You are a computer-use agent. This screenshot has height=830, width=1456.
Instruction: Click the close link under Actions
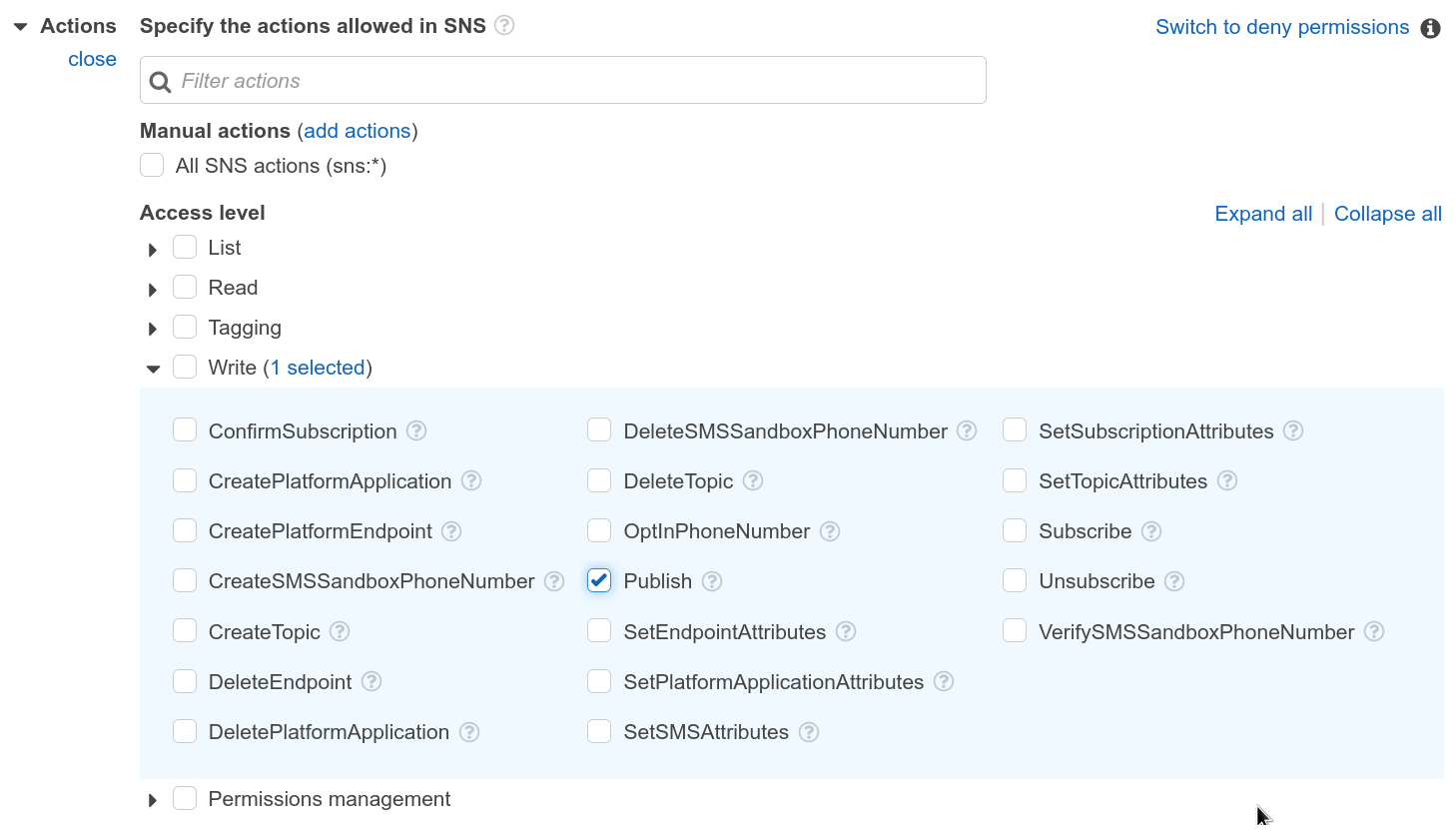click(x=92, y=59)
